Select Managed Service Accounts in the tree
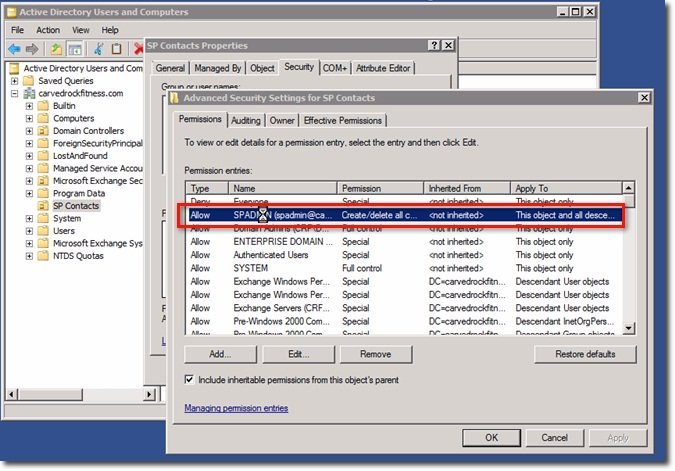Screen dimensions: 675x471 tap(98, 168)
